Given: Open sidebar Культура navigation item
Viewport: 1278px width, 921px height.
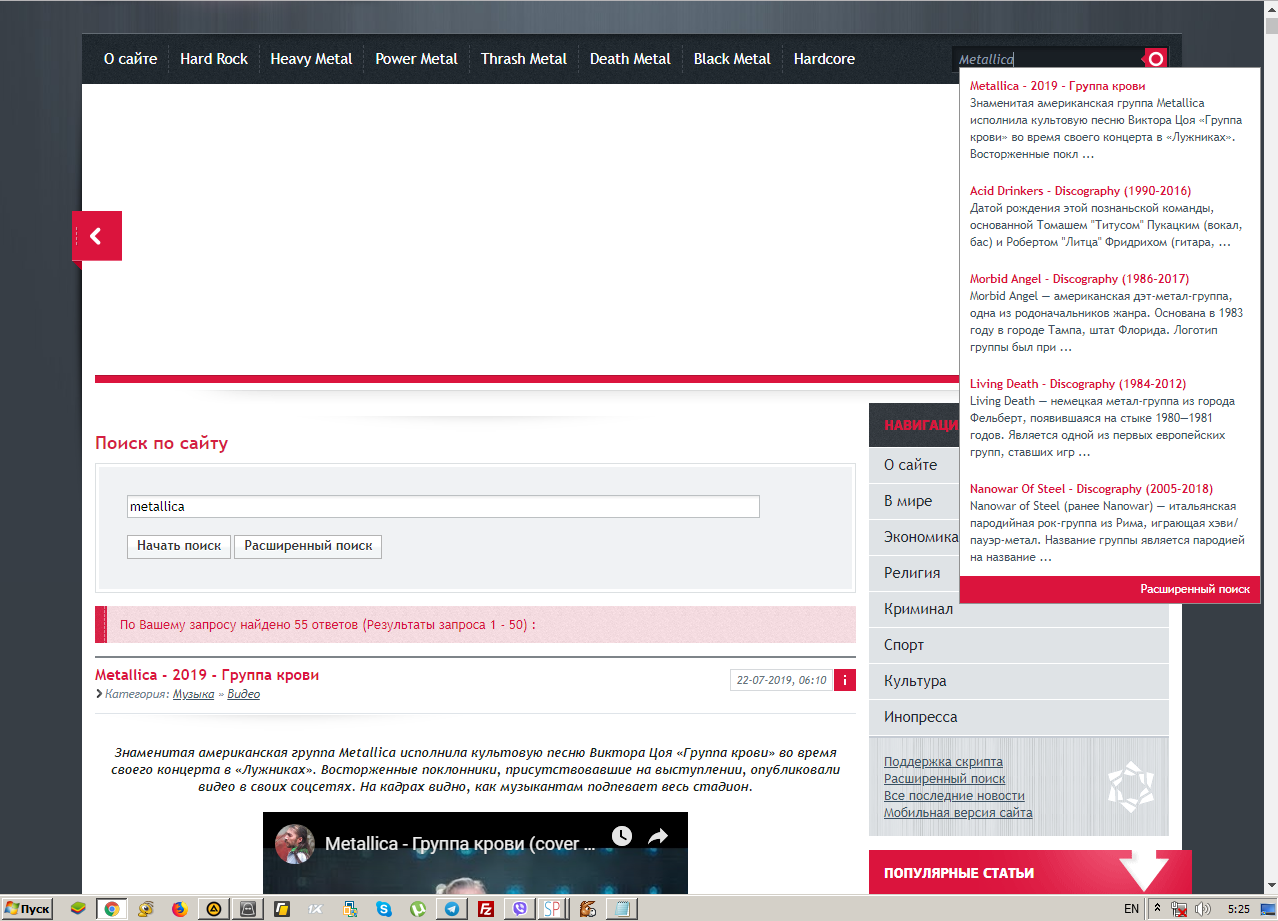Looking at the screenshot, I should tap(1019, 681).
